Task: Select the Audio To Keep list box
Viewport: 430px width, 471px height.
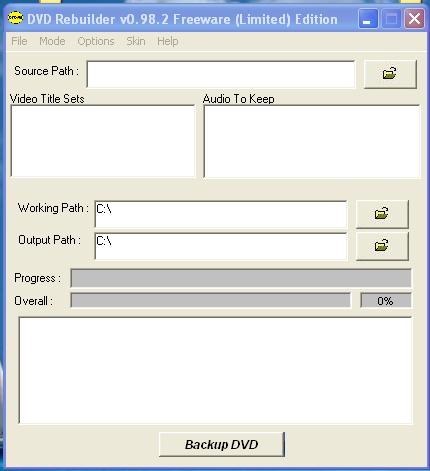Action: (x=312, y=142)
